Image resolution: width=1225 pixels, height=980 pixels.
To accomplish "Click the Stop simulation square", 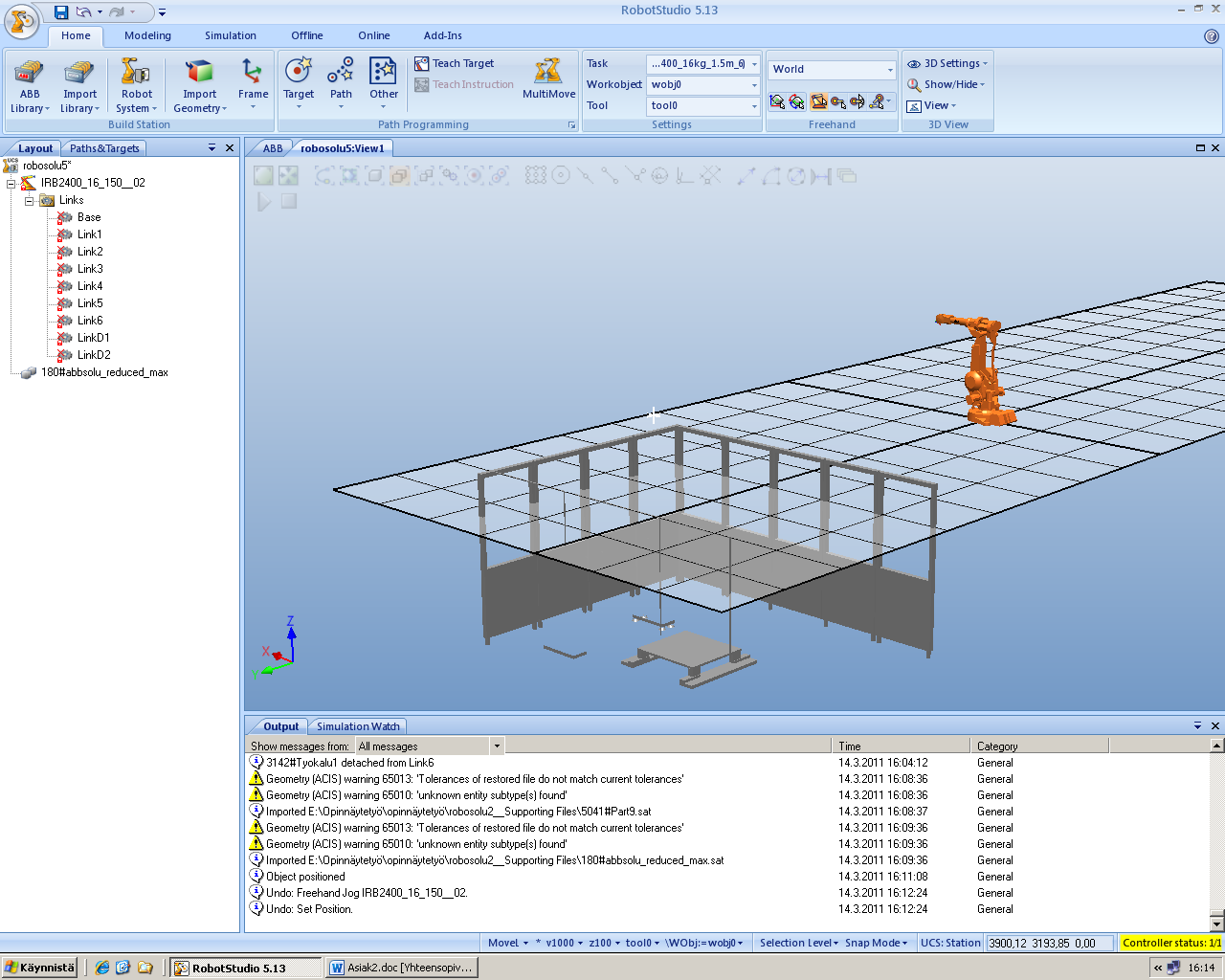I will [289, 201].
